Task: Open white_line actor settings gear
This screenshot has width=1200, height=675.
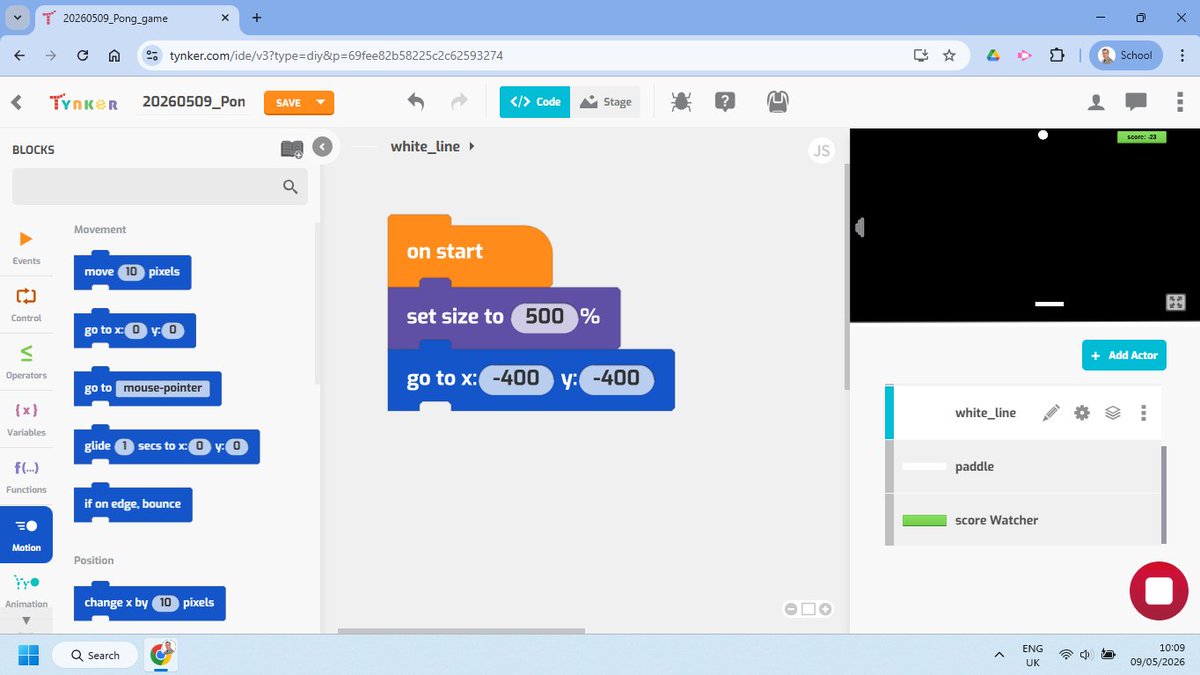Action: (x=1081, y=413)
